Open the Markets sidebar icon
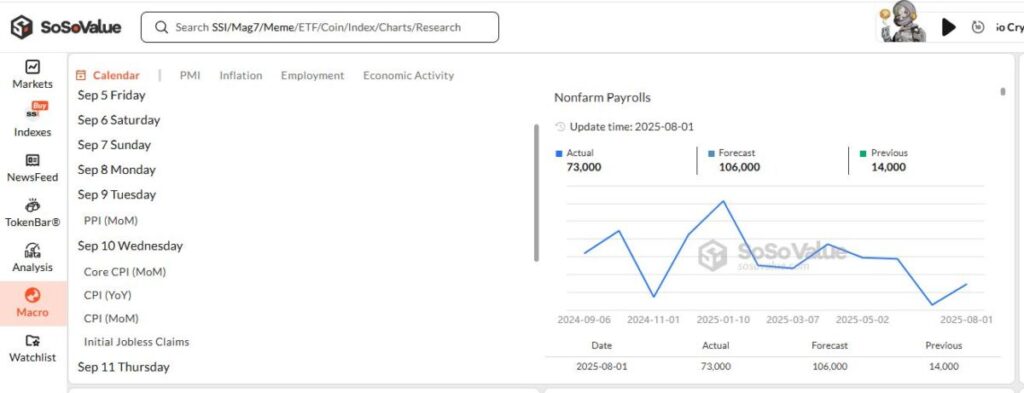Viewport: 1024px width, 393px height. point(33,67)
